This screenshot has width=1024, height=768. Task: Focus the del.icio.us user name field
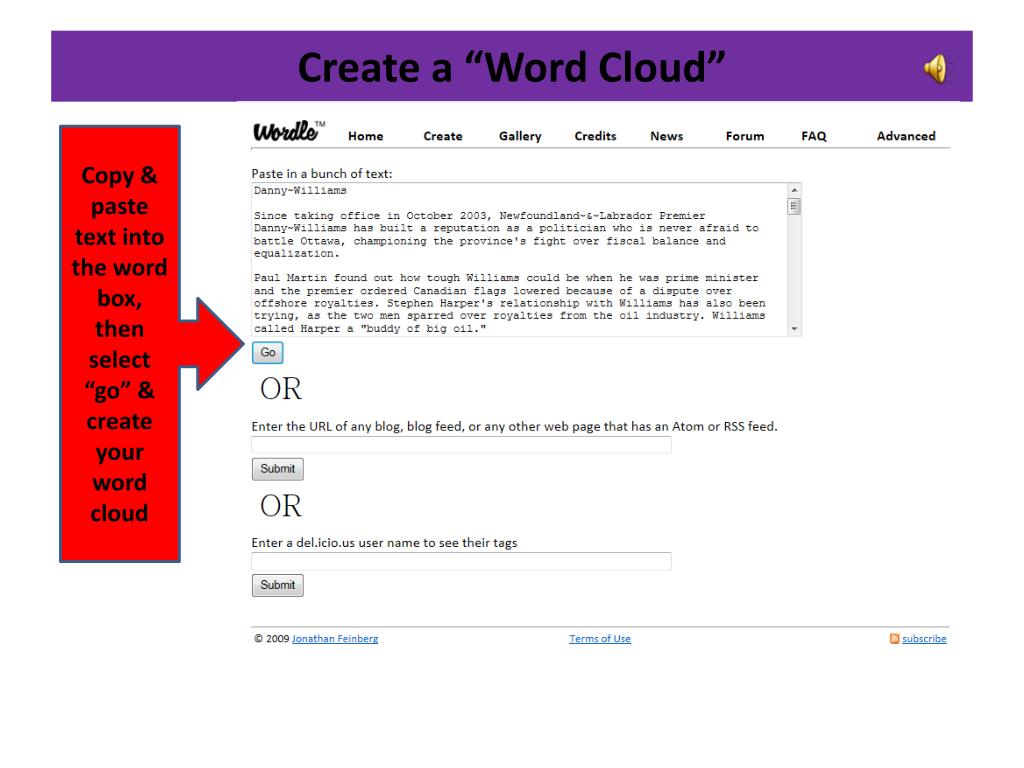tap(461, 562)
